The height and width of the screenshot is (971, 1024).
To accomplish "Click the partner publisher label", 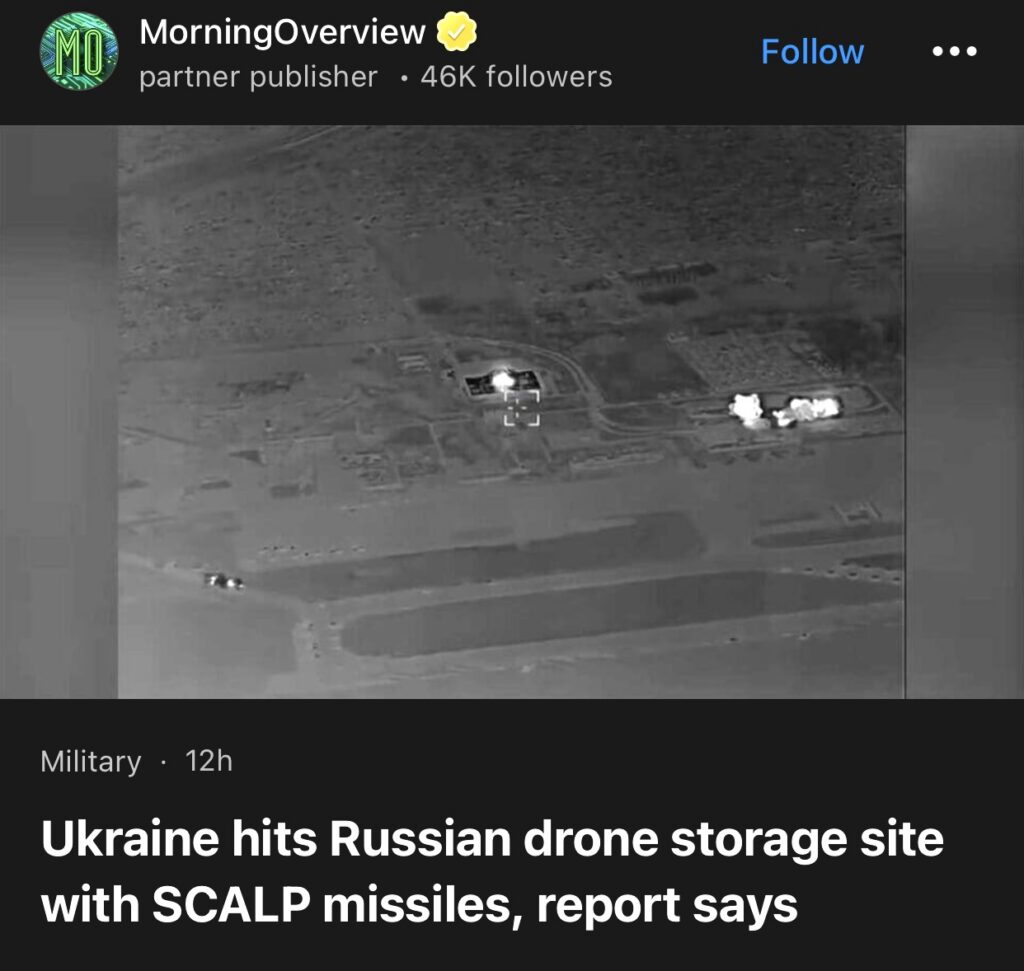I will [x=258, y=77].
